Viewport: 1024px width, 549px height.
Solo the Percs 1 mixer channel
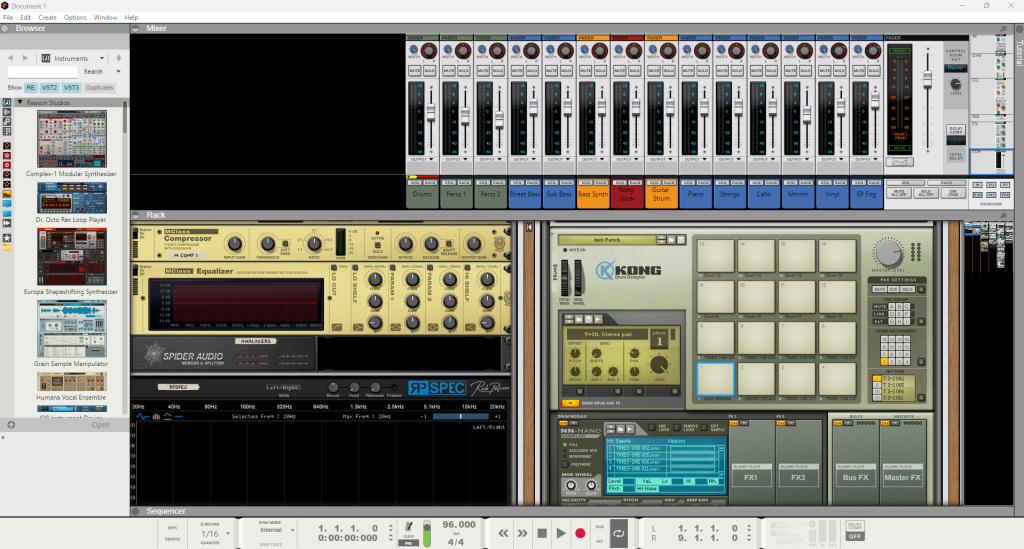click(463, 71)
